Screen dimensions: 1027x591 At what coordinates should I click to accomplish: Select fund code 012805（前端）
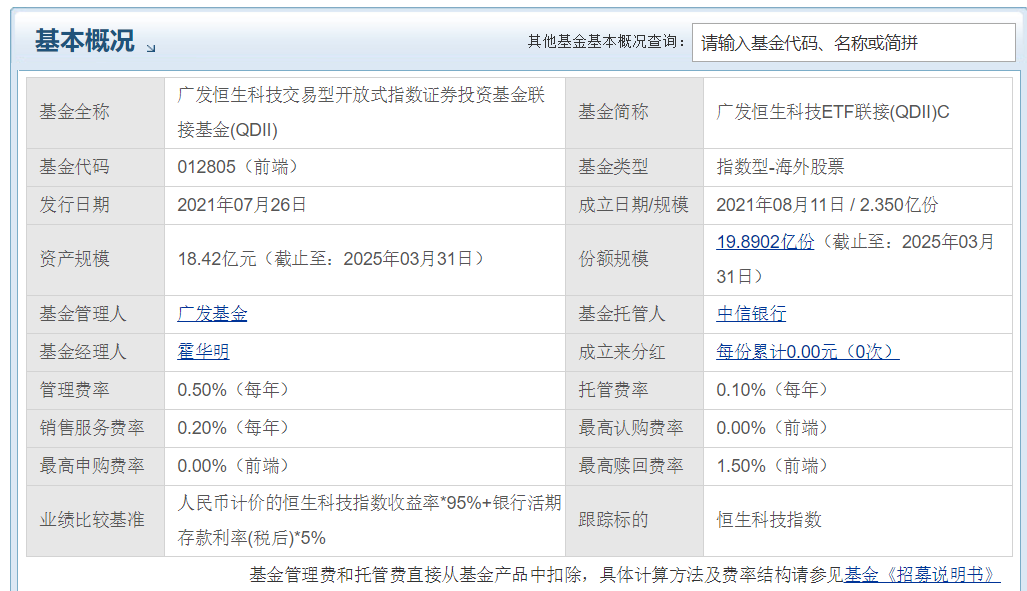[238, 167]
